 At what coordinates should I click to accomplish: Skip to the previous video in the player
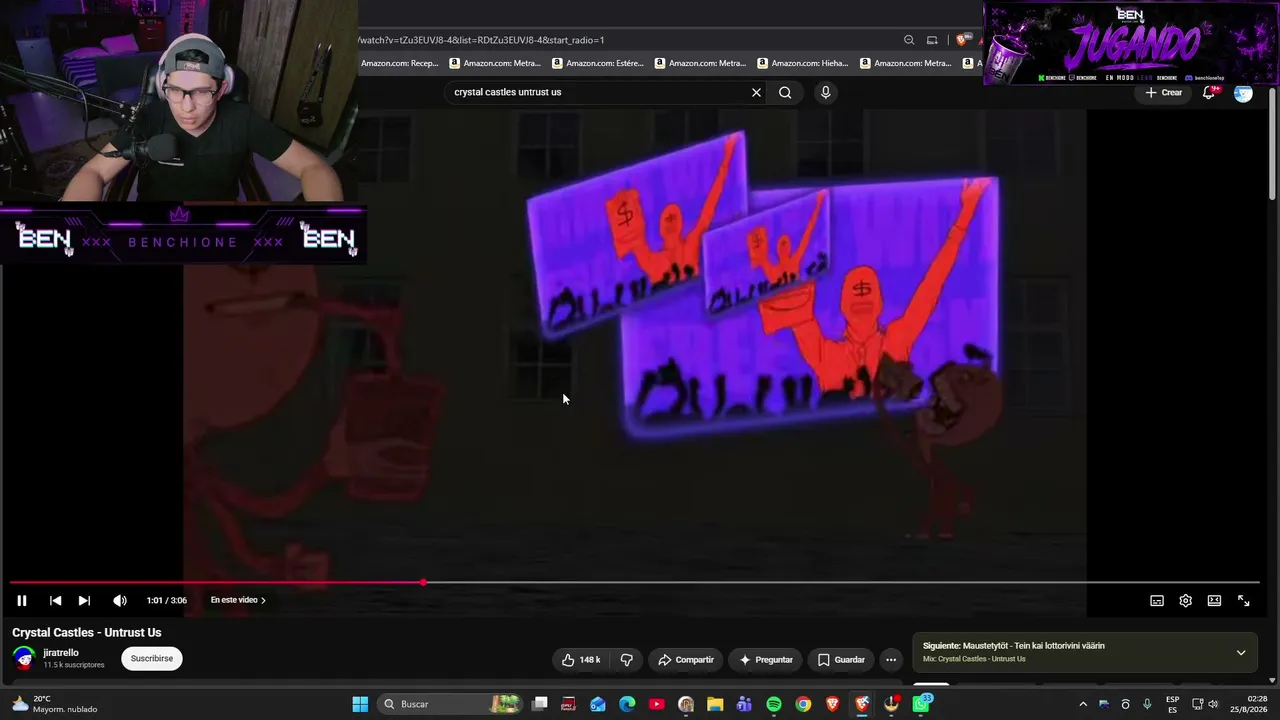(x=55, y=600)
